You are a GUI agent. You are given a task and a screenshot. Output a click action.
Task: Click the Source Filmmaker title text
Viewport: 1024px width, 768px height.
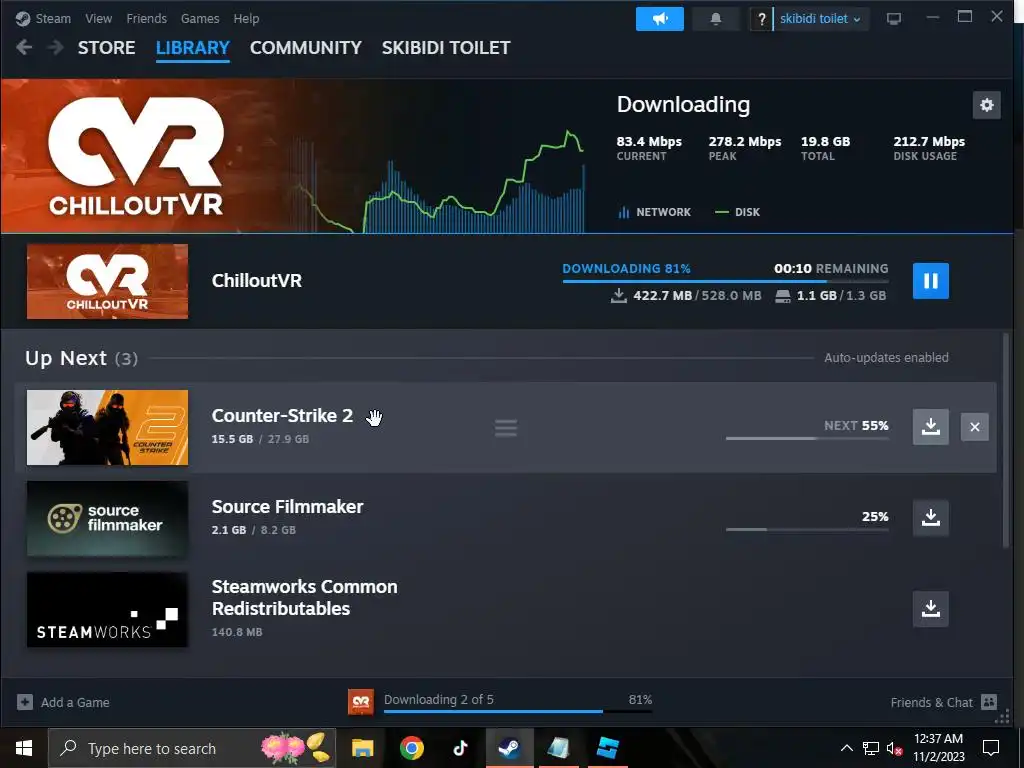pyautogui.click(x=287, y=507)
